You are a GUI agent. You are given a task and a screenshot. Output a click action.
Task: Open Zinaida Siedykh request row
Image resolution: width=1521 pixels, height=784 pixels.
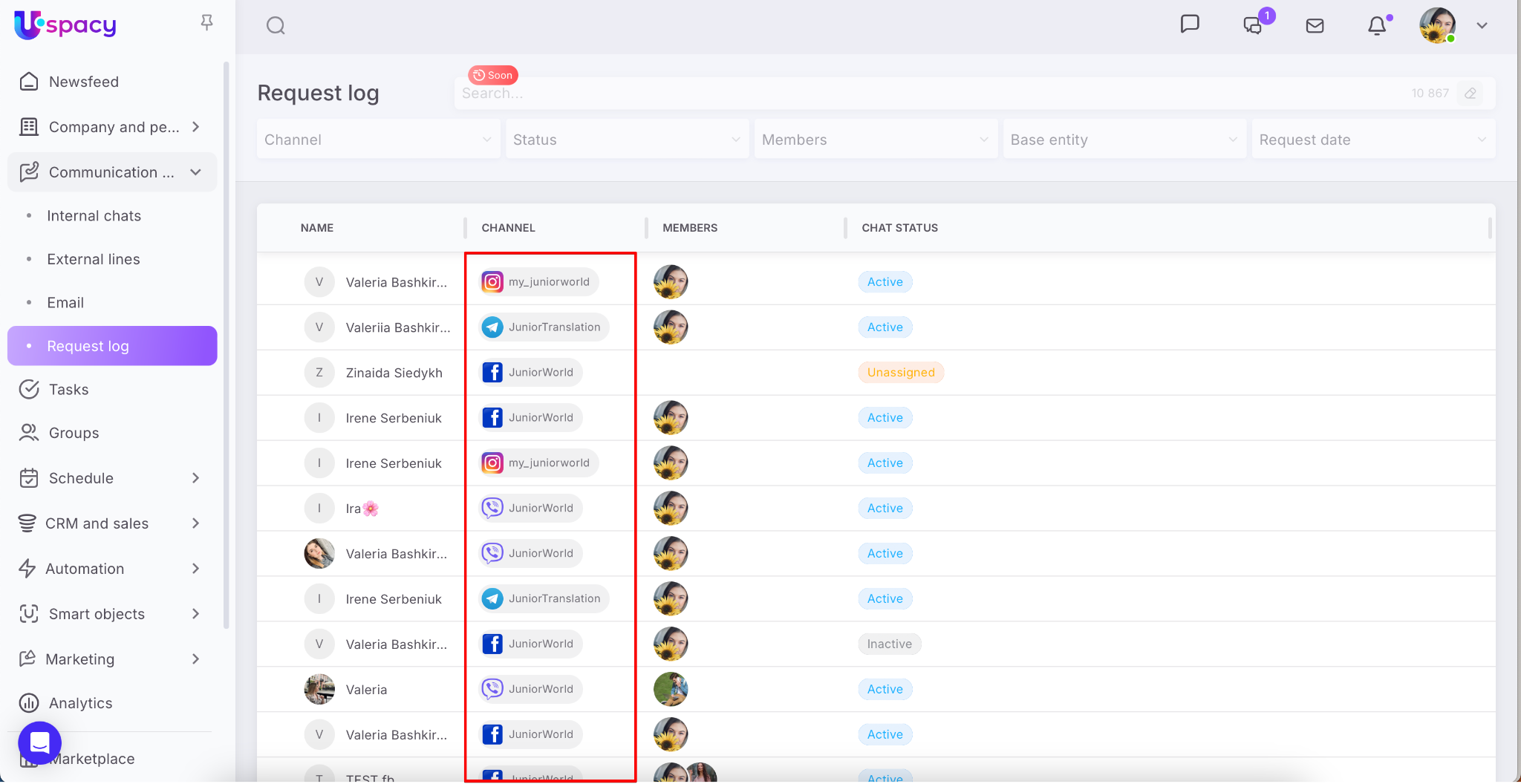tap(394, 373)
